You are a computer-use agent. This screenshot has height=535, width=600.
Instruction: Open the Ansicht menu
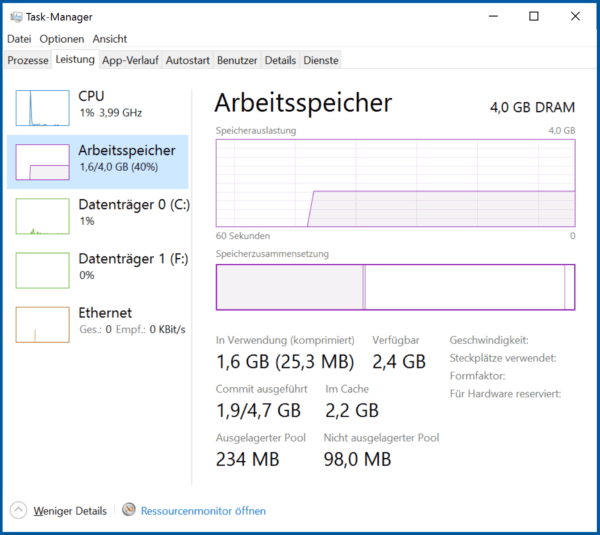(110, 39)
